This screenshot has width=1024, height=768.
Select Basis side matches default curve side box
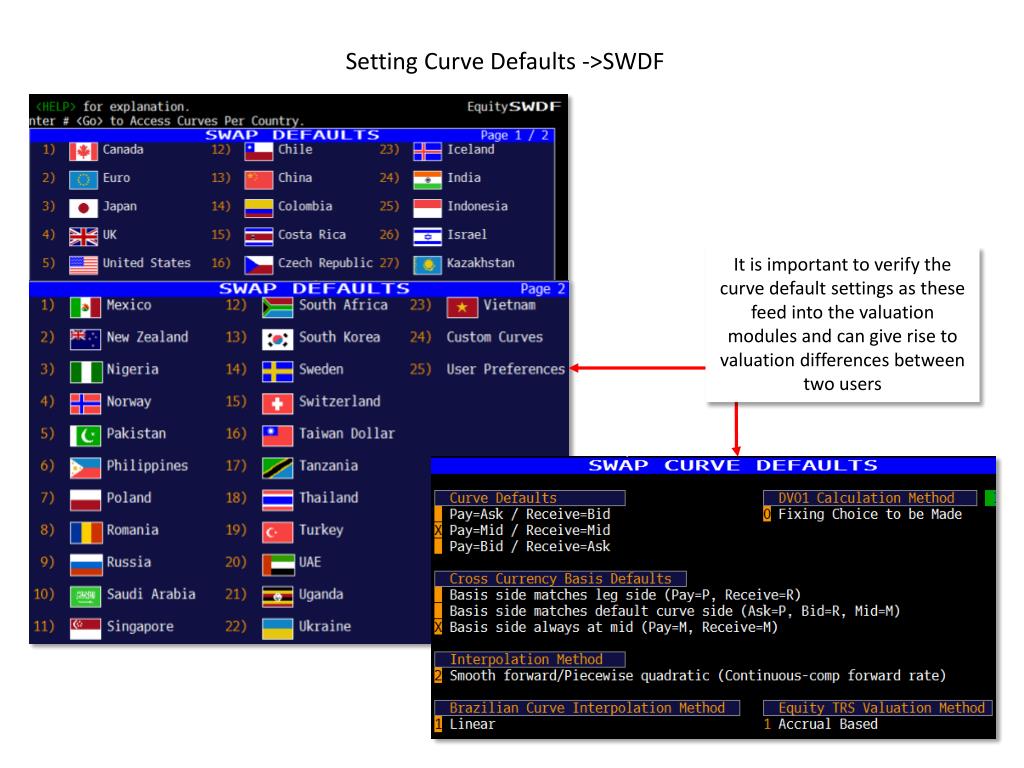pyautogui.click(x=438, y=611)
